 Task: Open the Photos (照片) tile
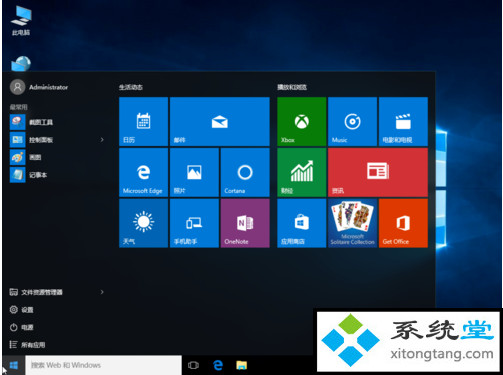194,172
